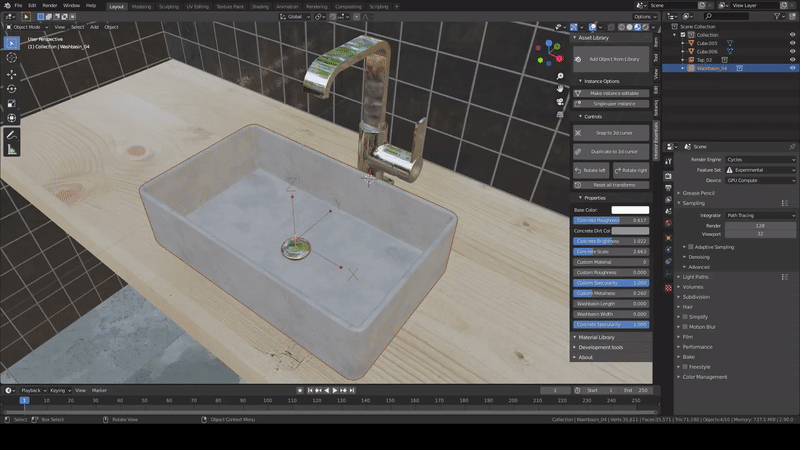This screenshot has width=800, height=450.
Task: Enable Adaptive Sampling checkbox
Action: click(x=691, y=247)
